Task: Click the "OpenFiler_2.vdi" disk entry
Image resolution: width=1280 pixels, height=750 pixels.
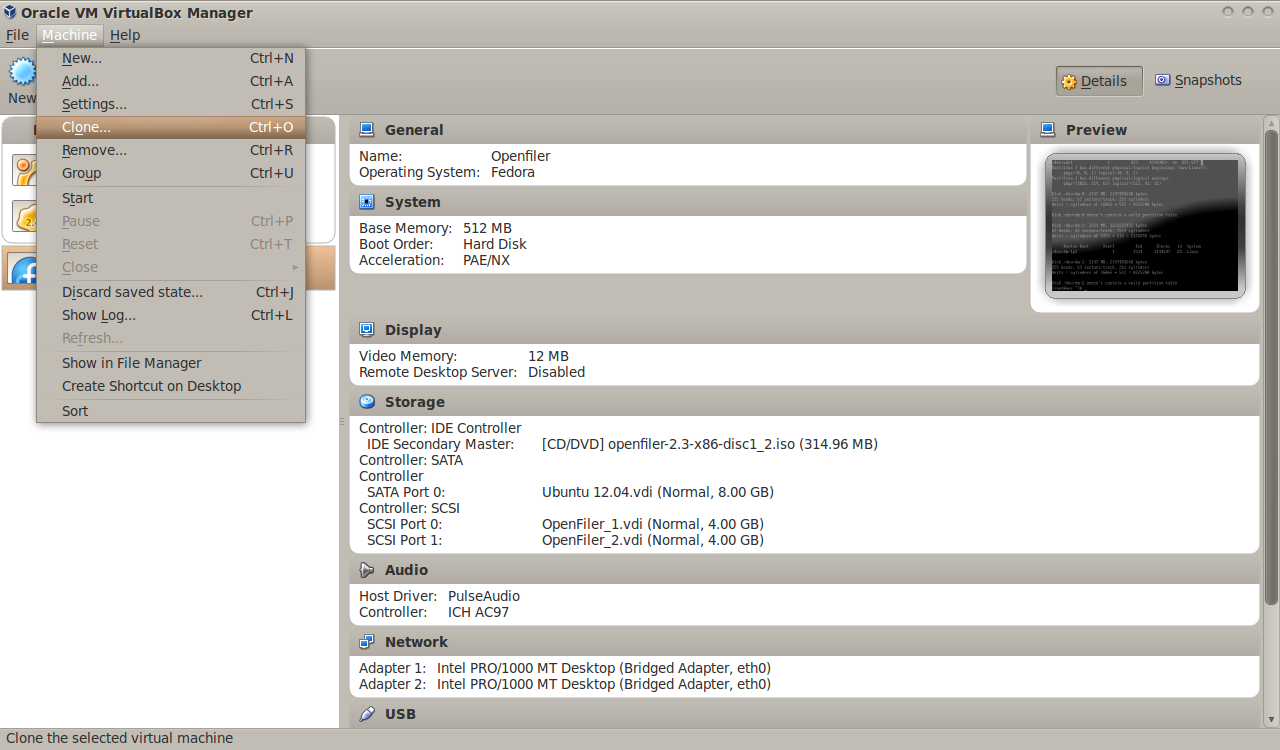Action: point(653,540)
